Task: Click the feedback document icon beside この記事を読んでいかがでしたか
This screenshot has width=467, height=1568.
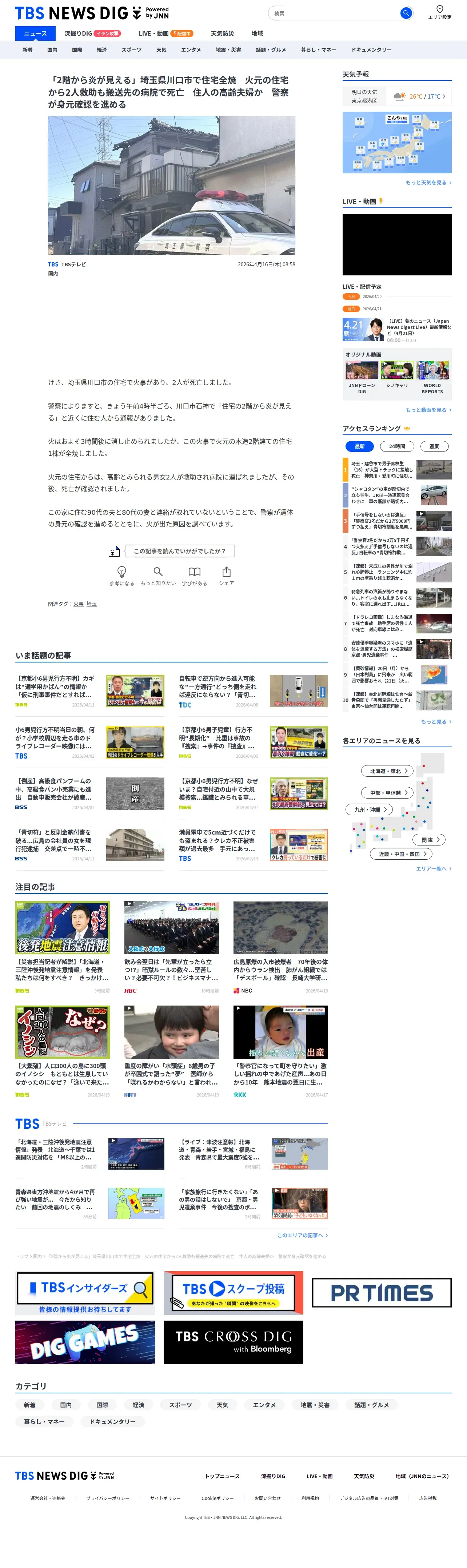Action: pyautogui.click(x=114, y=551)
